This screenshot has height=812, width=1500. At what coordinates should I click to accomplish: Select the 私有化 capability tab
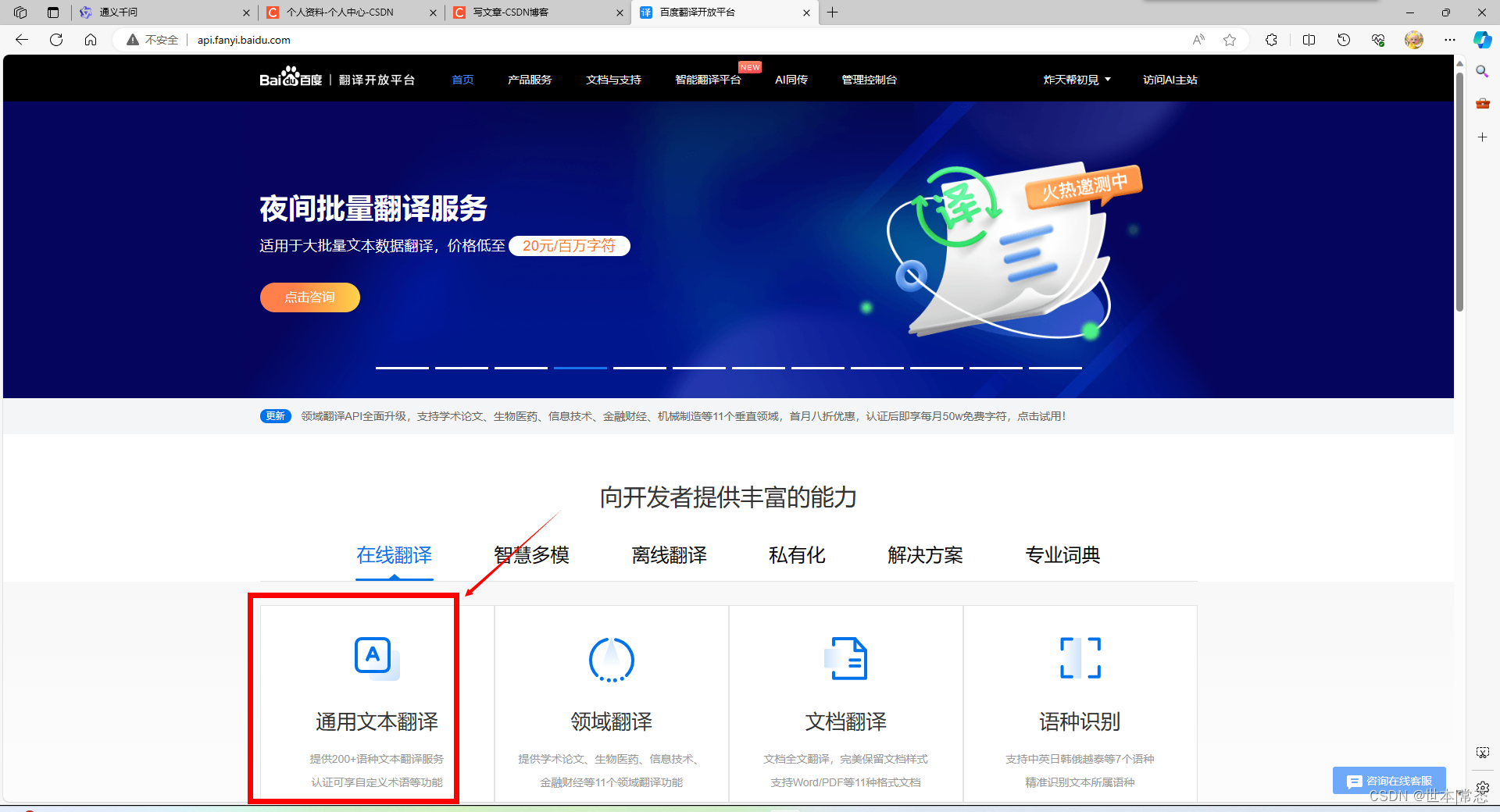(x=797, y=555)
